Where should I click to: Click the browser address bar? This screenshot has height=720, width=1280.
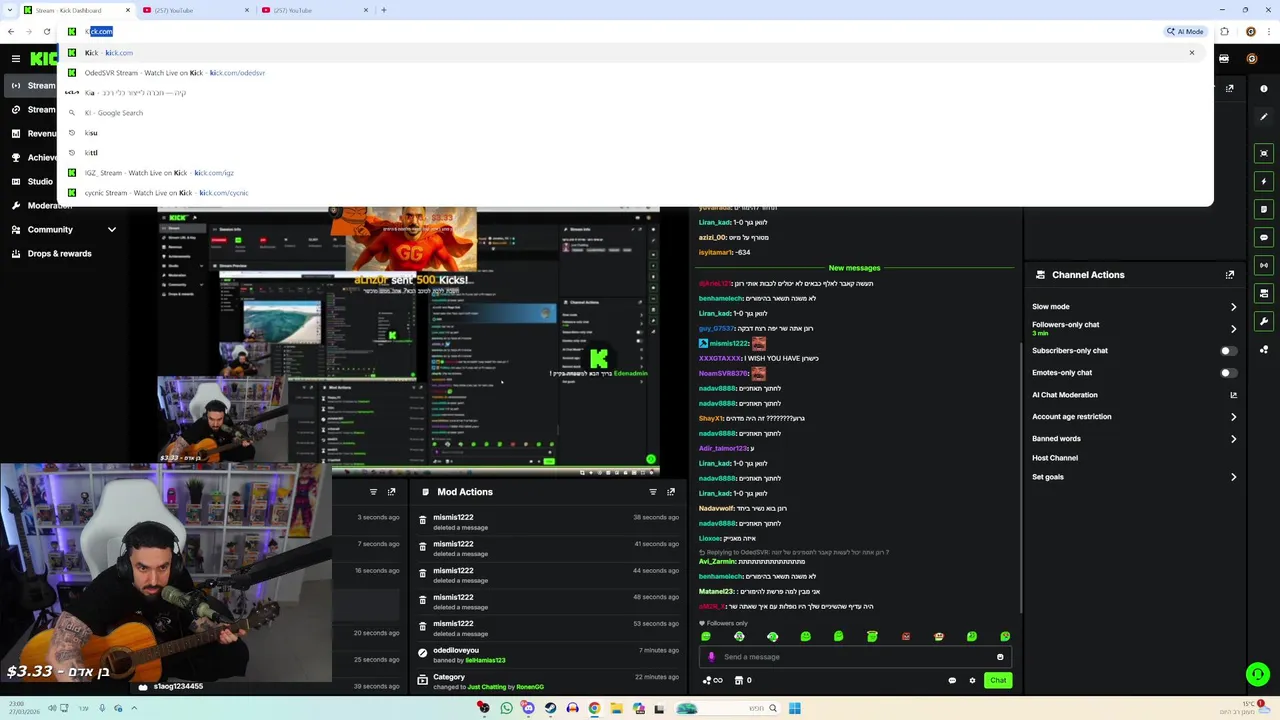coord(610,32)
